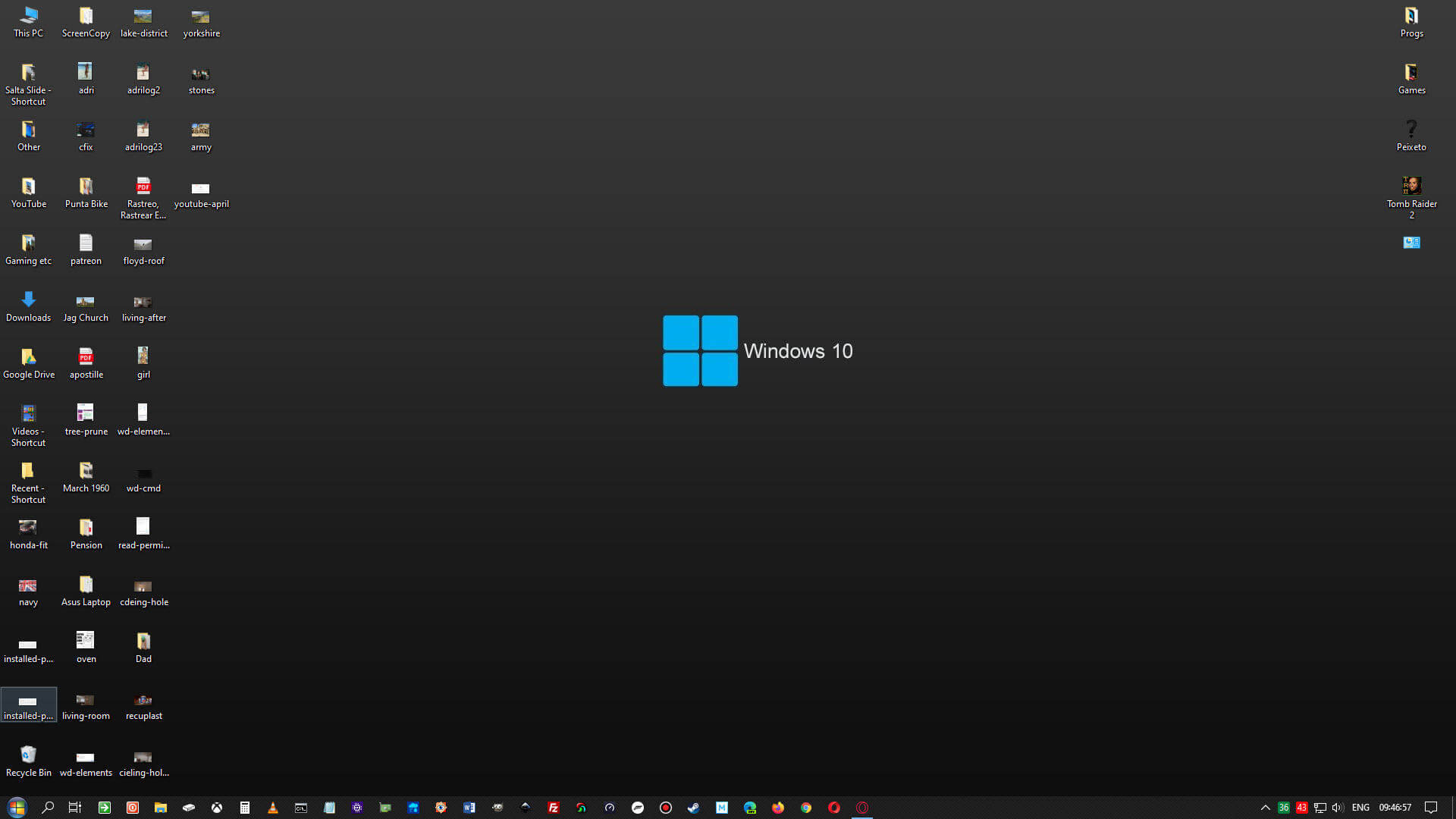Open Steam from the taskbar

(x=693, y=808)
